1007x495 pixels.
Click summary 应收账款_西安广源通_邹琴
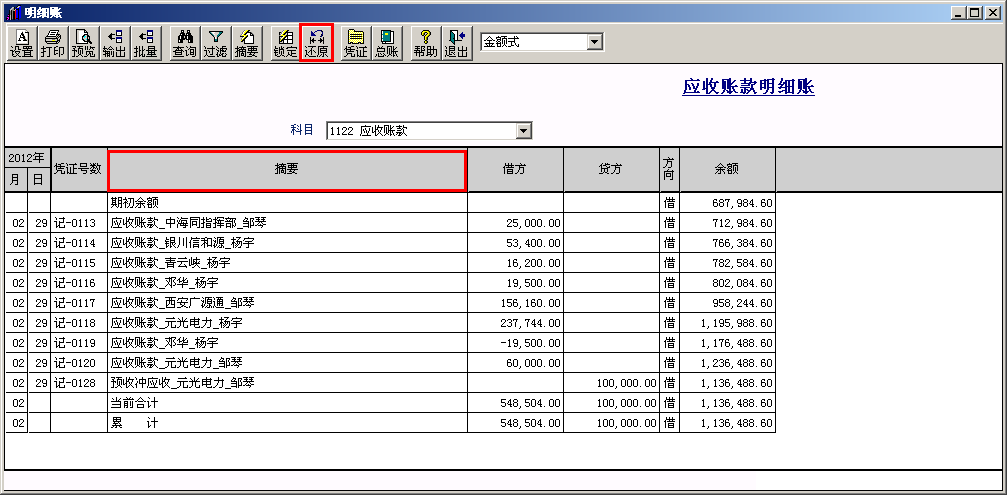[183, 302]
